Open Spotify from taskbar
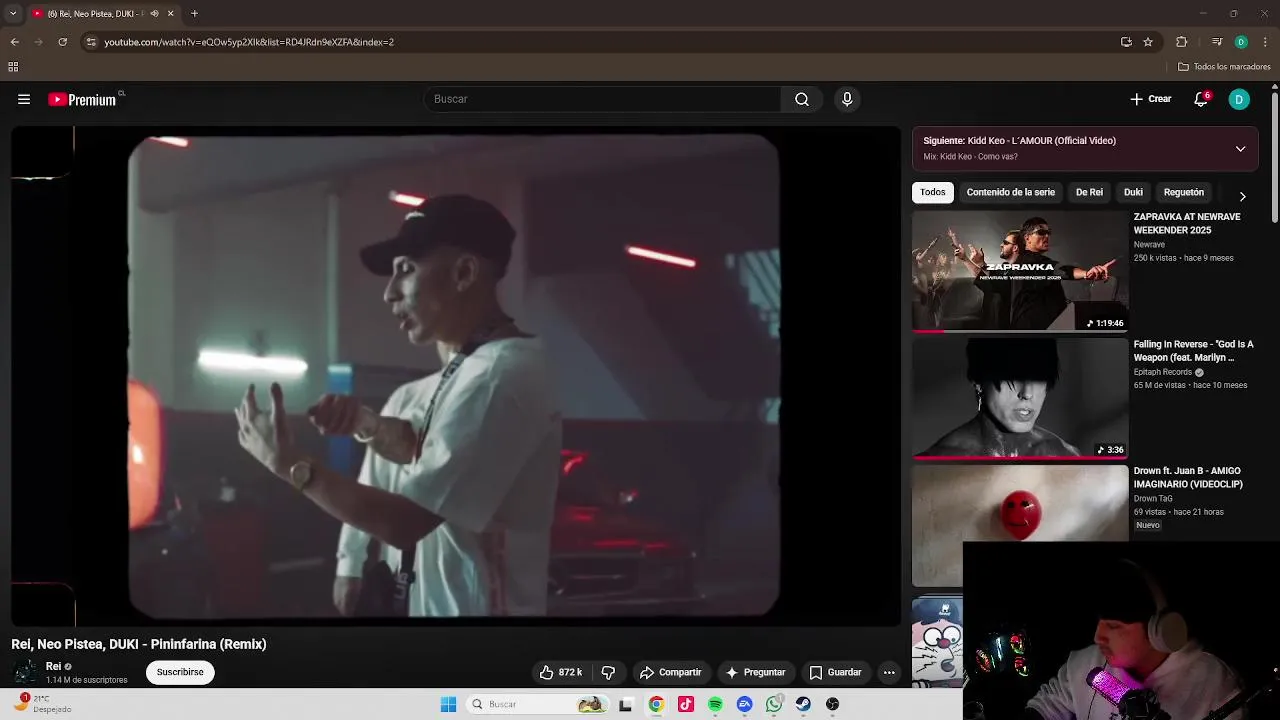The width and height of the screenshot is (1280, 720). [715, 704]
